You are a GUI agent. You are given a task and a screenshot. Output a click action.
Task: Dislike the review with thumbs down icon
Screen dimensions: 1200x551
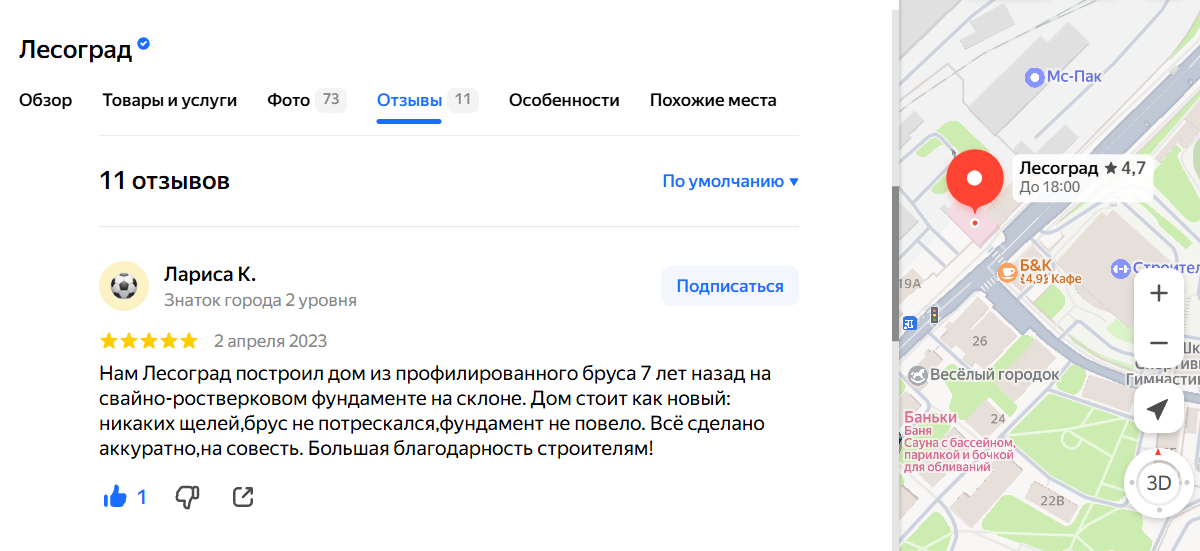click(x=187, y=497)
